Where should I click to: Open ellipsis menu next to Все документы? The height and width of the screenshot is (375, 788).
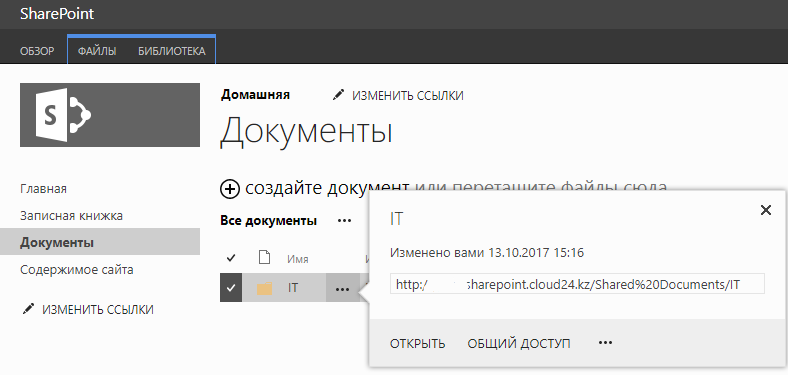[x=344, y=221]
